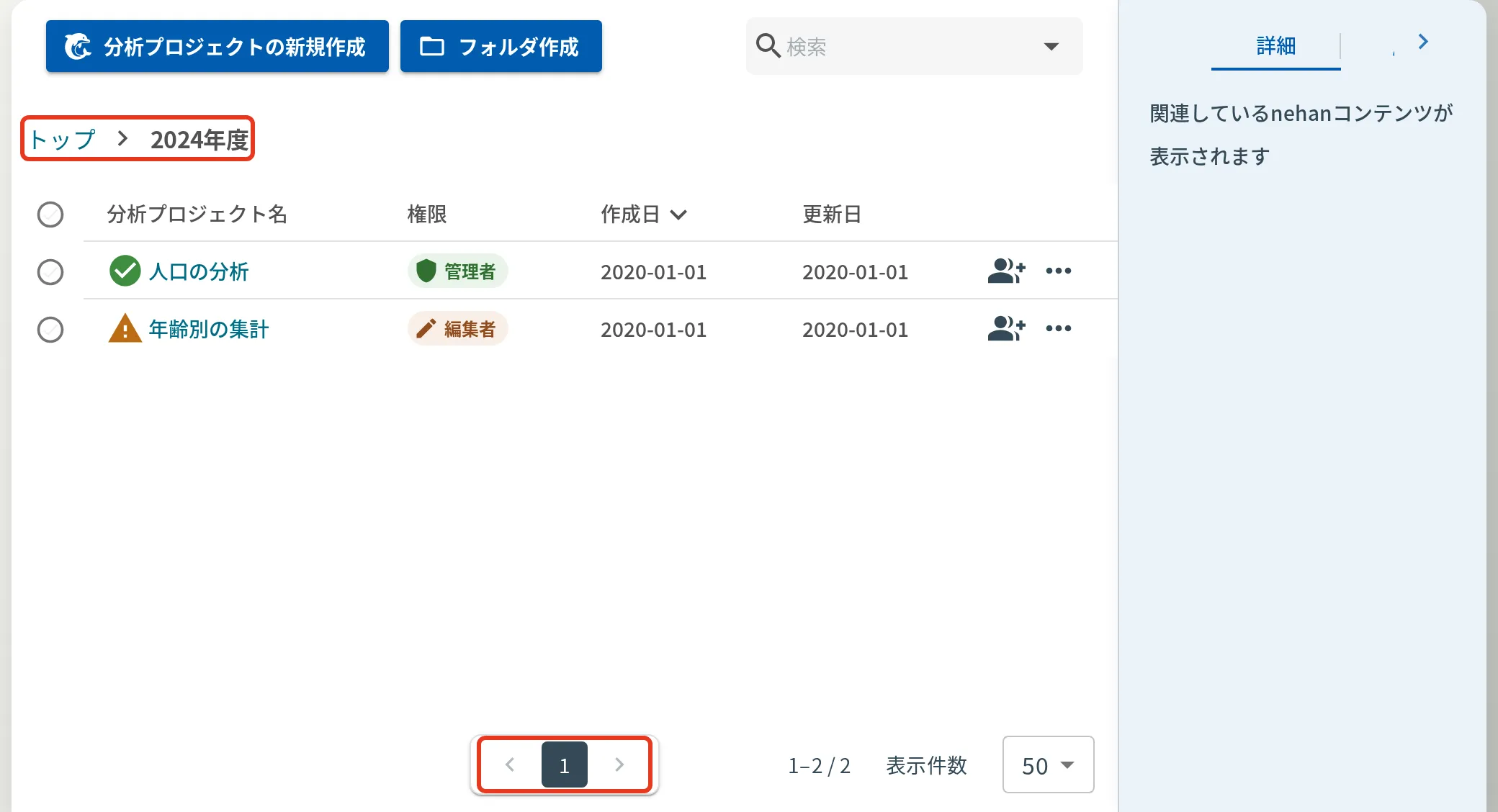Click the 2024年度 breadcrumb item
1498x812 pixels.
199,139
